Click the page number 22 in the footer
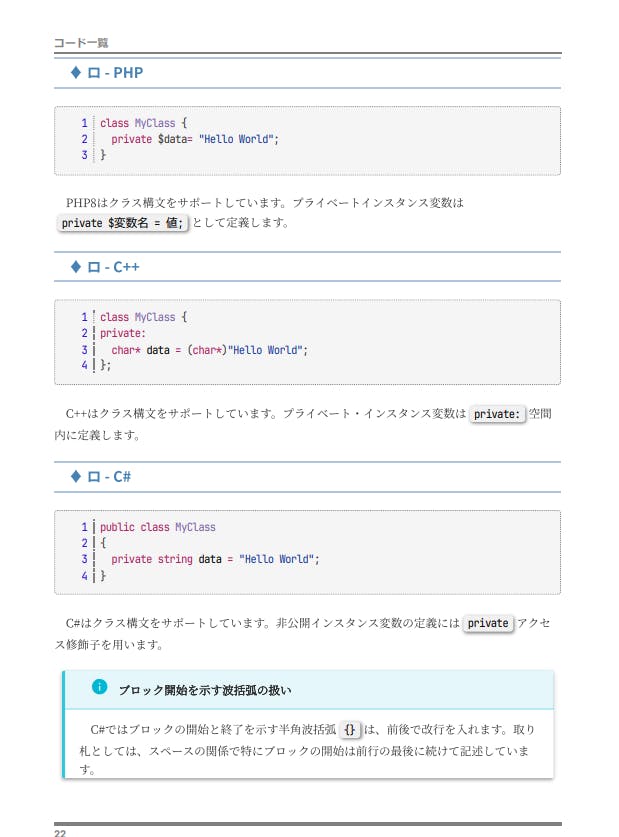The image size is (619, 837). [x=61, y=831]
